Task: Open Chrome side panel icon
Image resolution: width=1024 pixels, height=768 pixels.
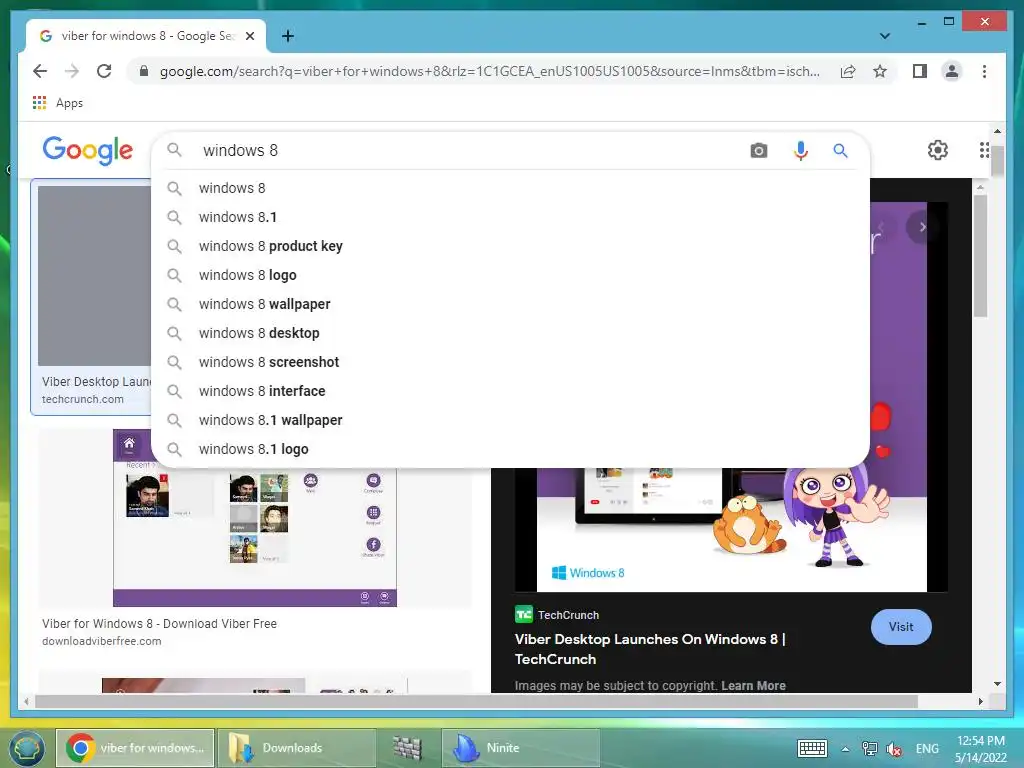Action: point(920,71)
